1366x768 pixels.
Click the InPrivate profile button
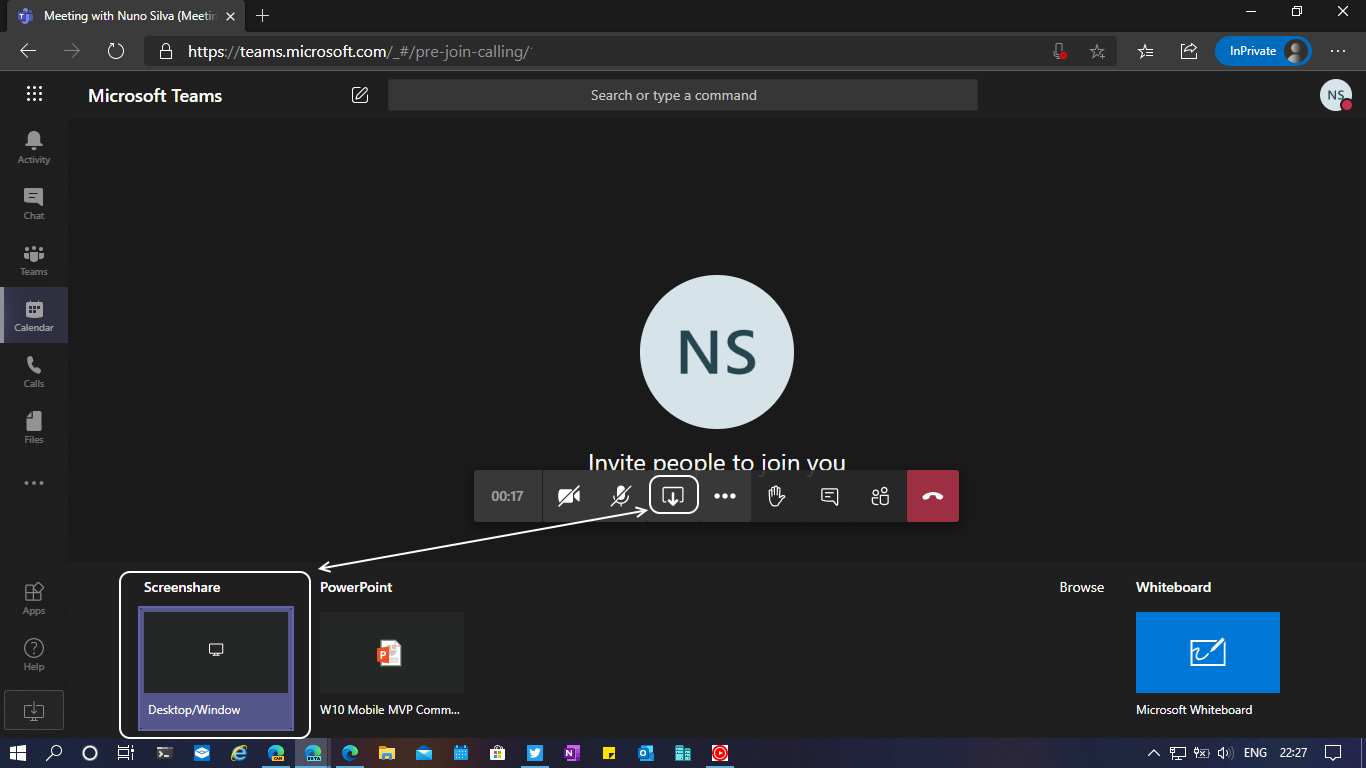1263,51
